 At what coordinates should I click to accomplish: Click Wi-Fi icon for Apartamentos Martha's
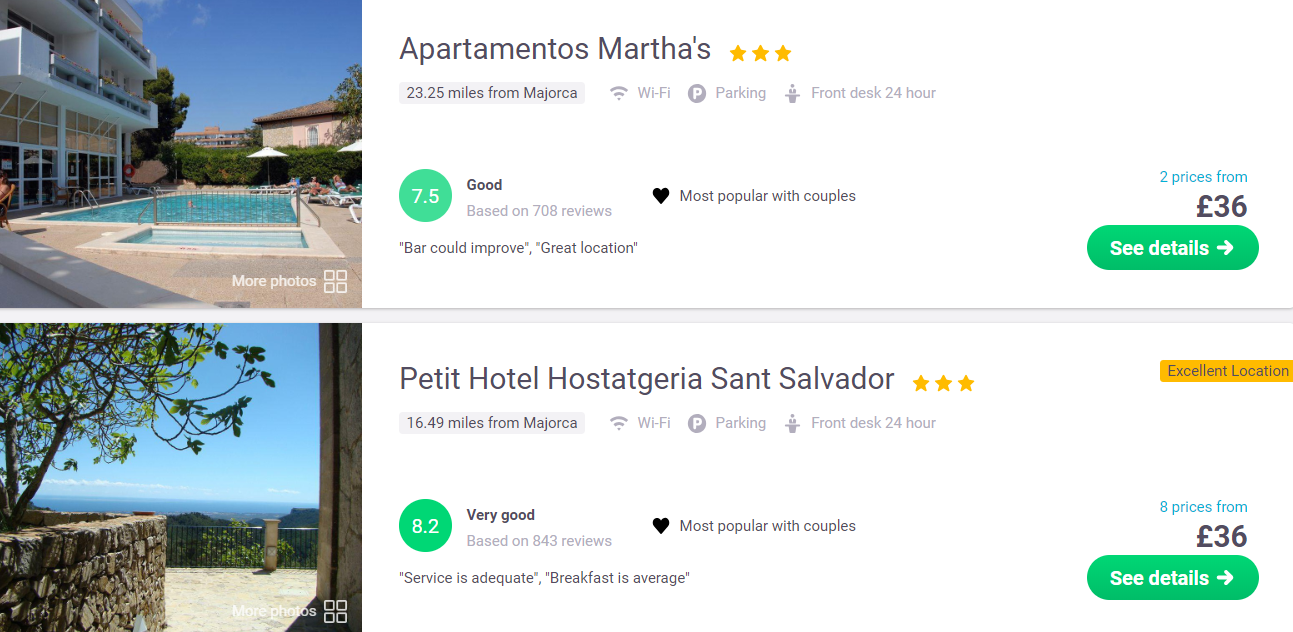coord(619,93)
